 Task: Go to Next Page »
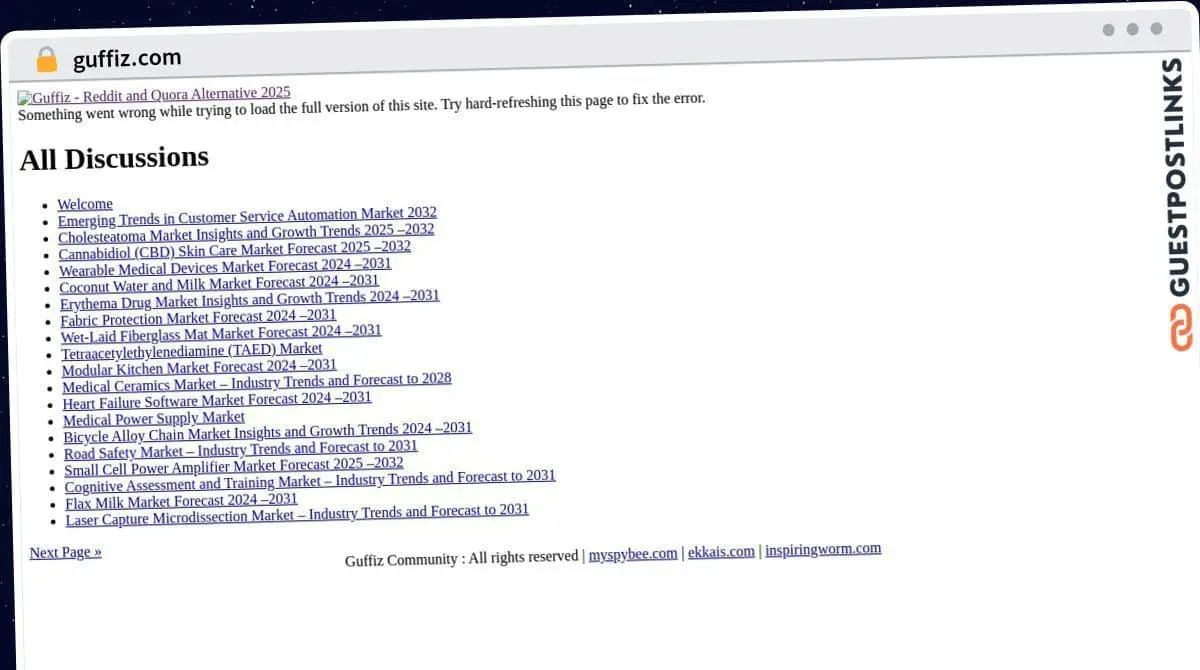(66, 552)
